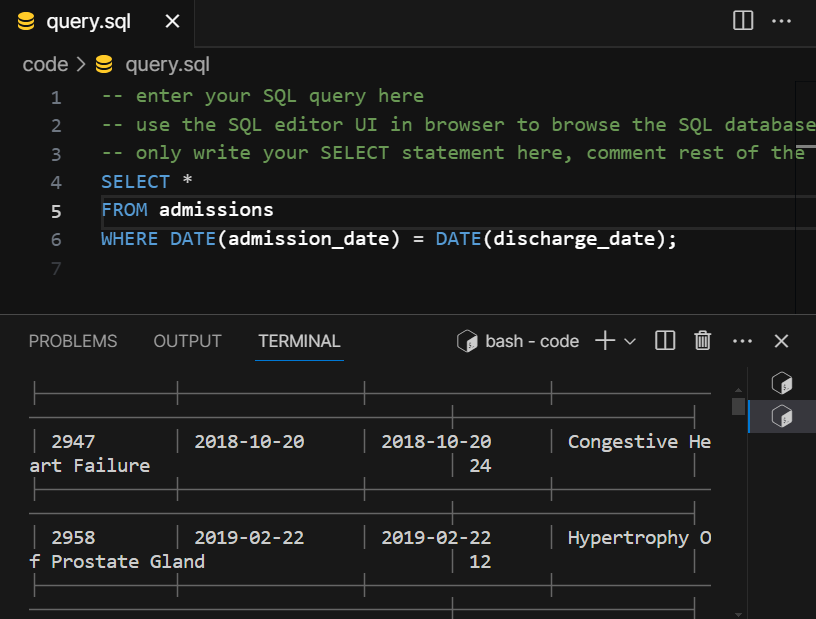Click the SELECT keyword on line 4
The height and width of the screenshot is (619, 816).
click(136, 182)
